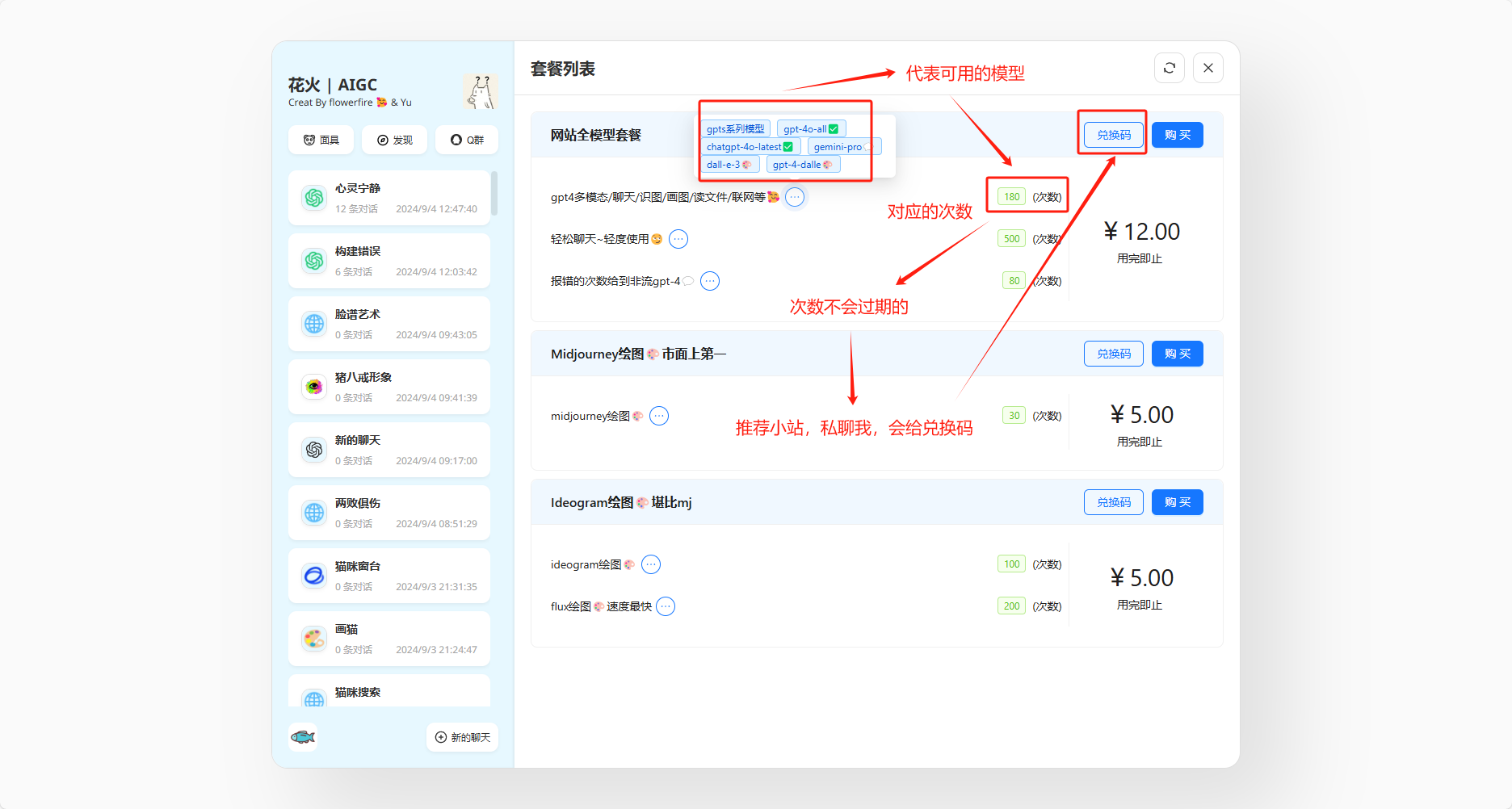Open the 两败俱伤 conversation
1512x809 pixels.
[x=389, y=513]
